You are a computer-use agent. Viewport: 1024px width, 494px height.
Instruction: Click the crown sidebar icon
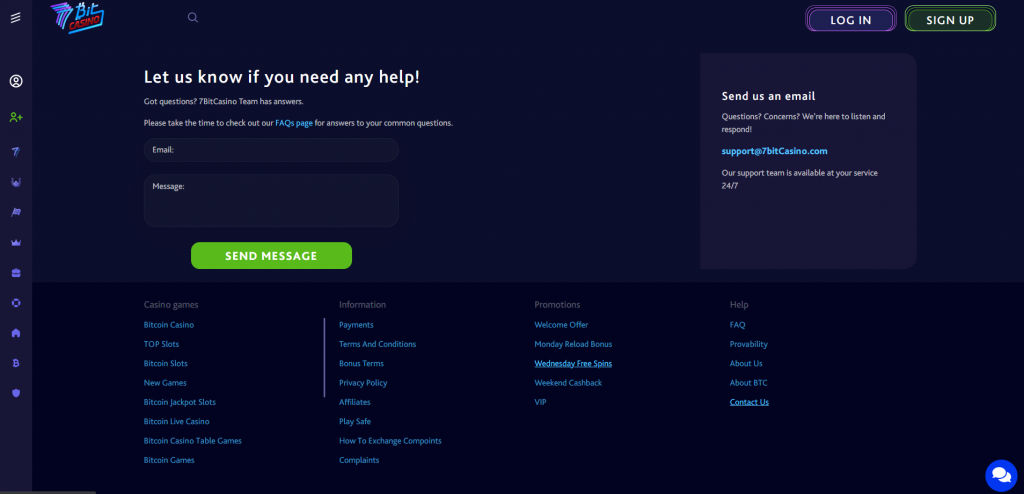tap(16, 242)
